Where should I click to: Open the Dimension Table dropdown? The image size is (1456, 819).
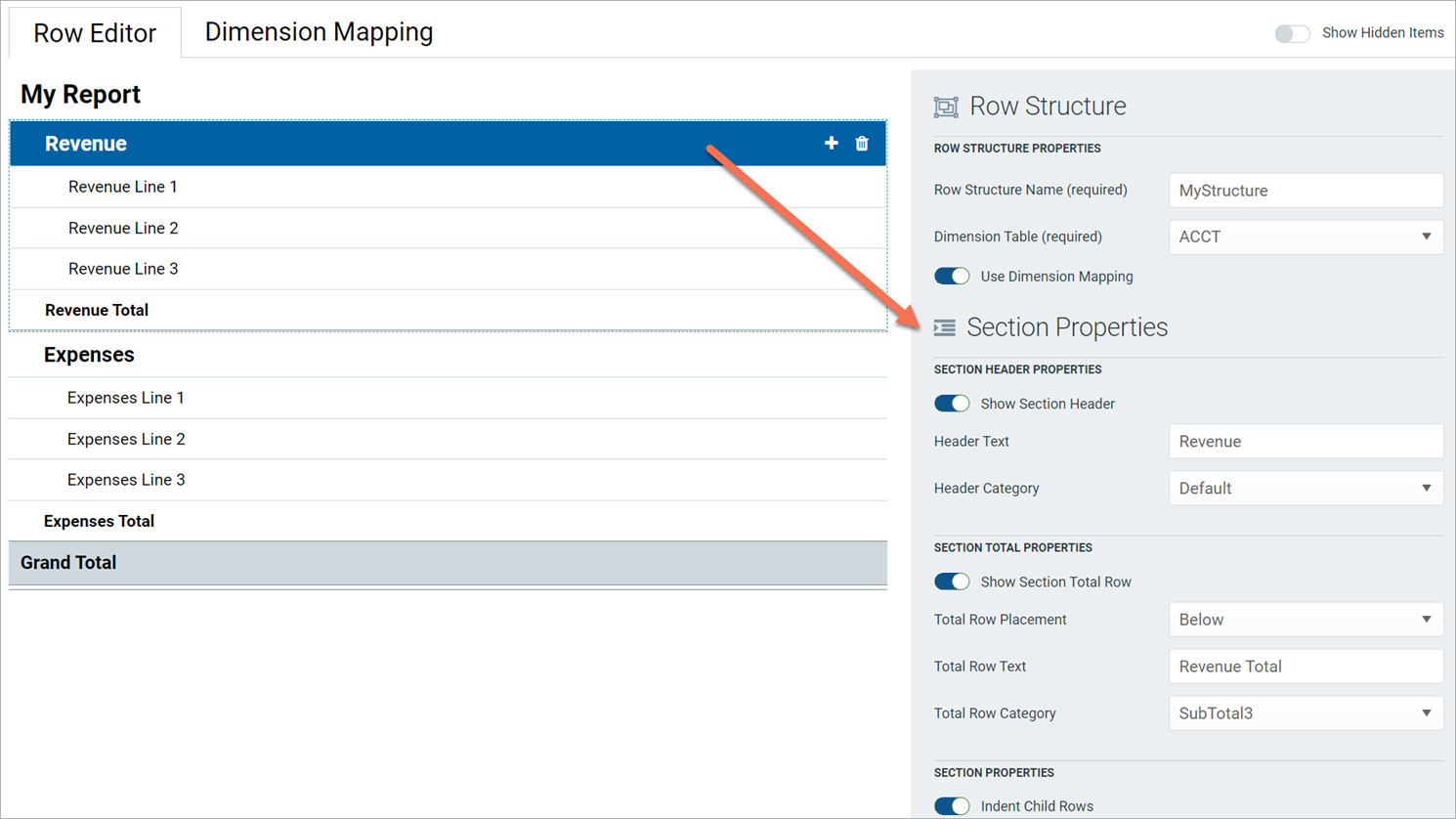[1306, 237]
